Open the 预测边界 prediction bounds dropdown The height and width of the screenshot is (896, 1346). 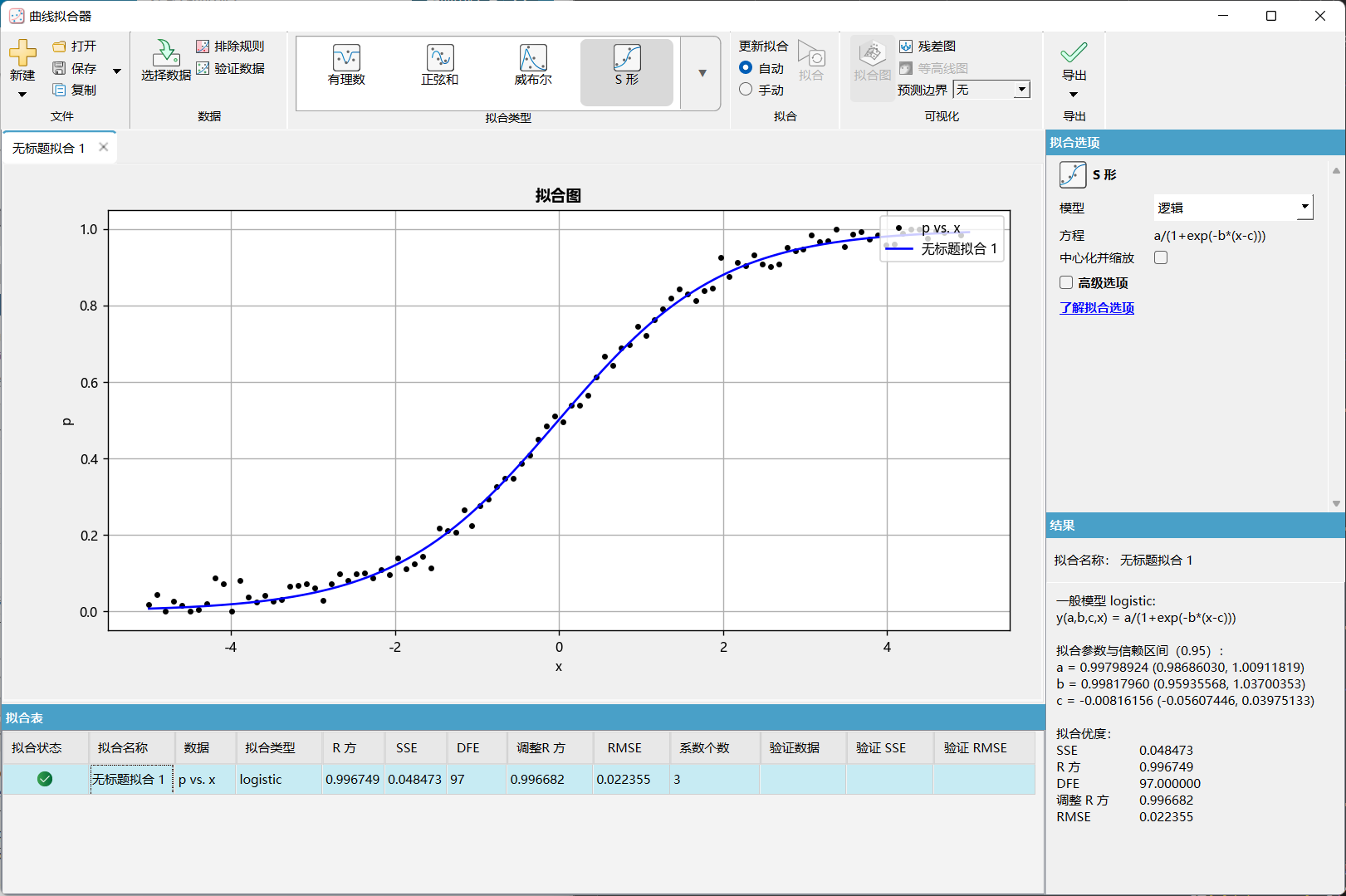click(x=991, y=90)
